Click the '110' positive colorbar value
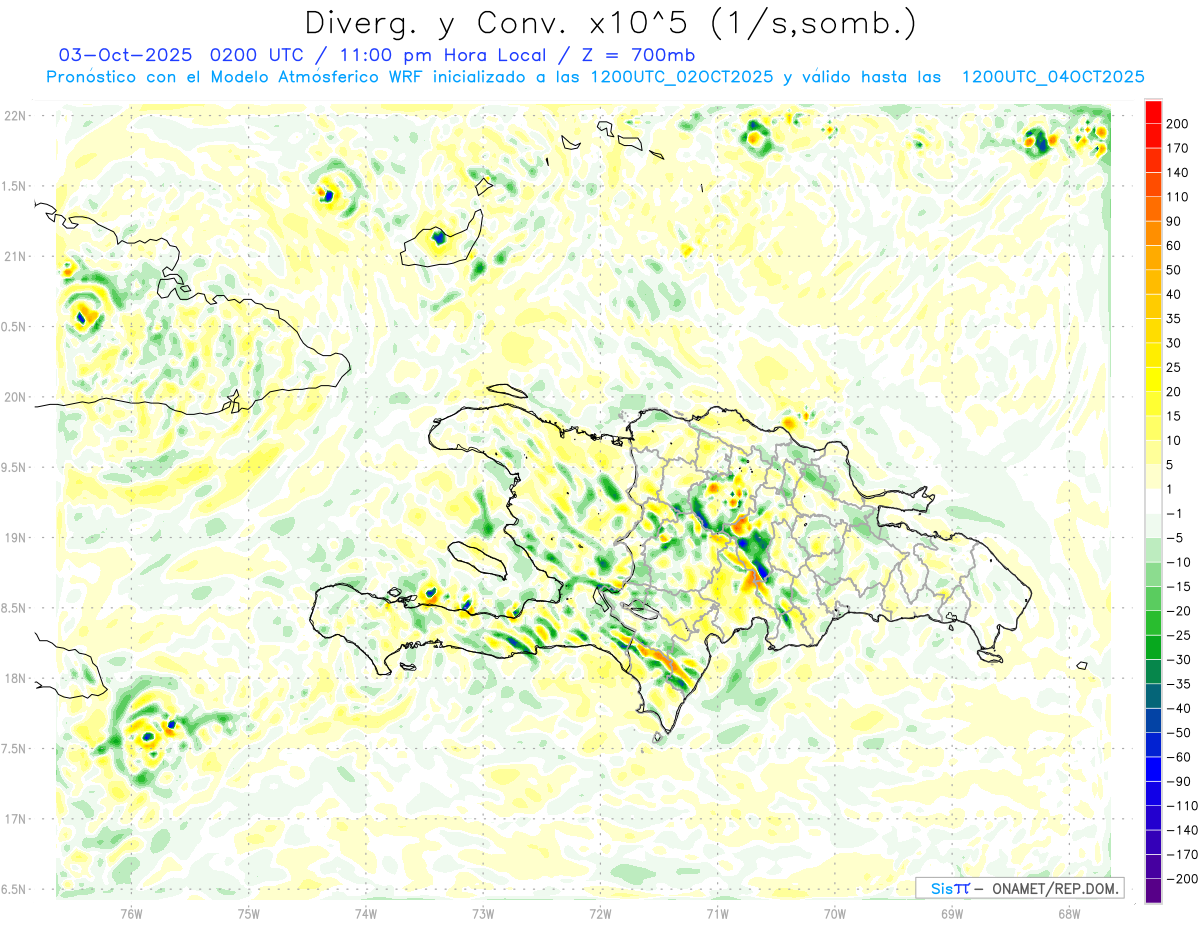This screenshot has width=1200, height=927. 1177,197
